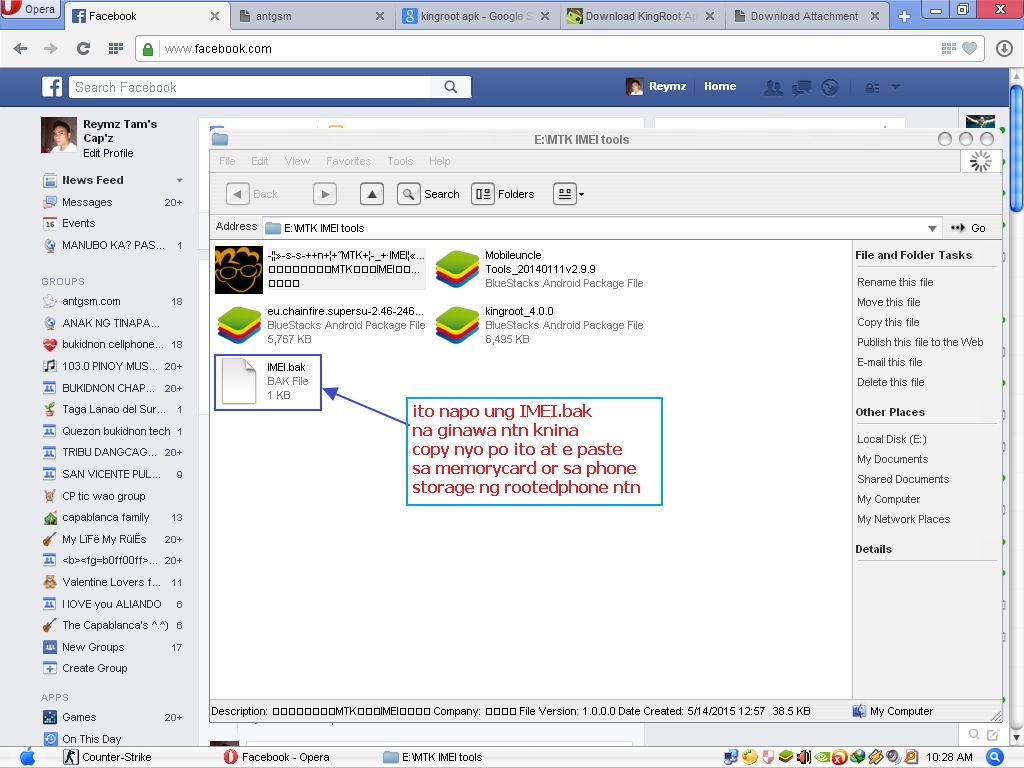This screenshot has width=1024, height=768.
Task: Open the Views dropdown in toolbar
Action: pos(568,194)
